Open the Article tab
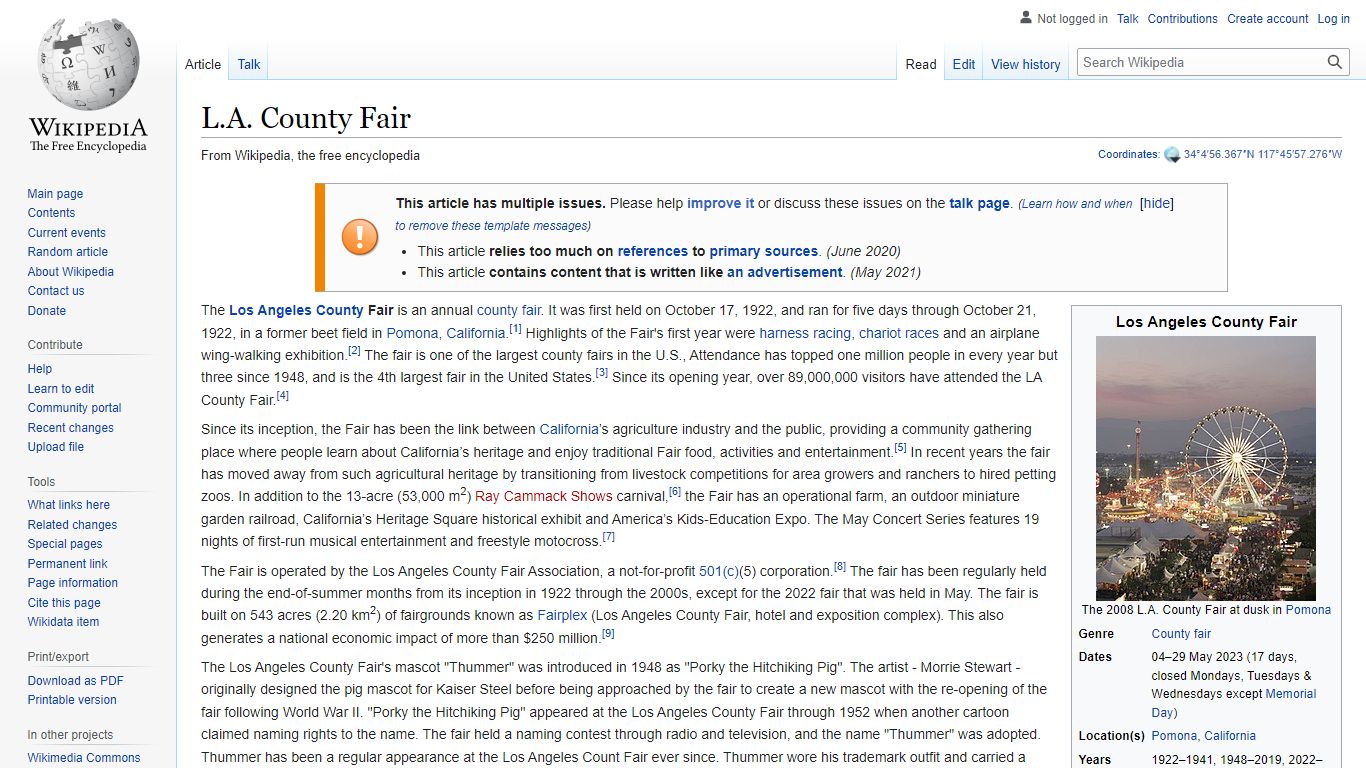Screen dimensions: 1366x768 click(203, 64)
